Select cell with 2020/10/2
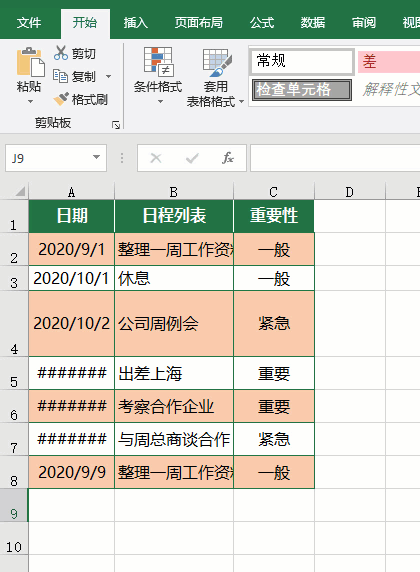 [72, 324]
